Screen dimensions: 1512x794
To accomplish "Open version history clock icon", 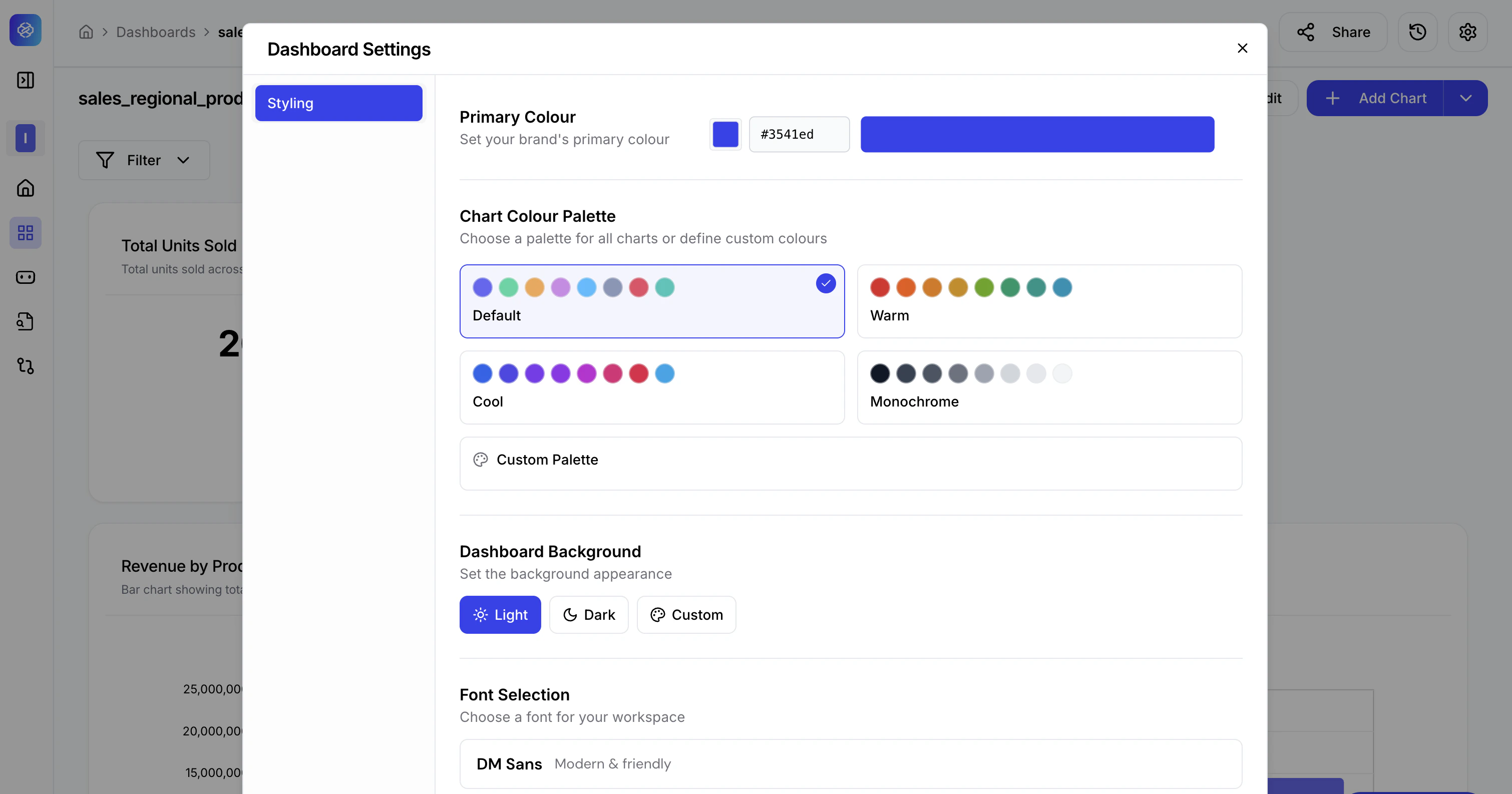I will tap(1417, 32).
